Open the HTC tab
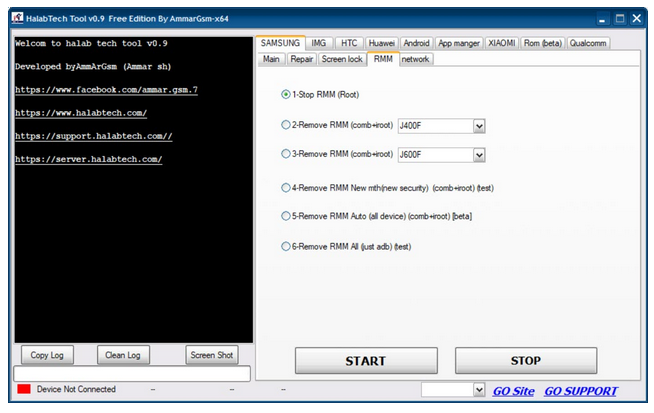Viewport: 654px width, 413px height. click(349, 43)
